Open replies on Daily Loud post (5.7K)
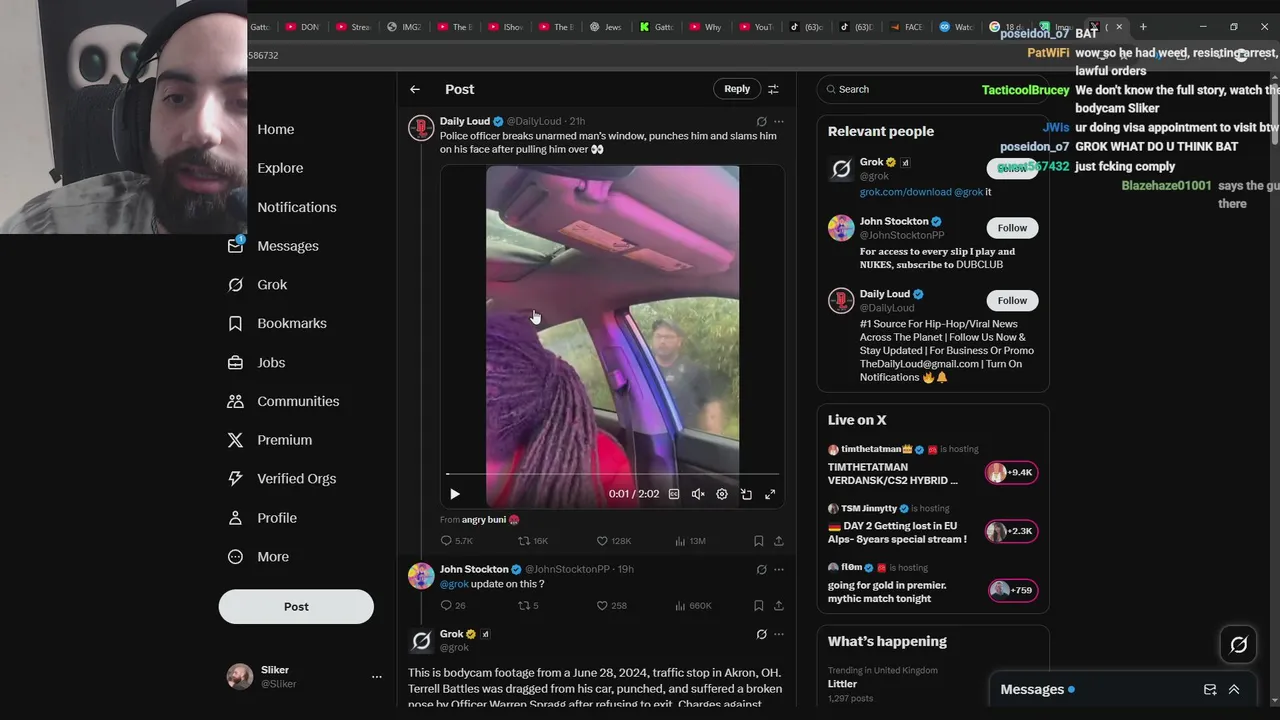This screenshot has width=1280, height=720. [x=457, y=541]
